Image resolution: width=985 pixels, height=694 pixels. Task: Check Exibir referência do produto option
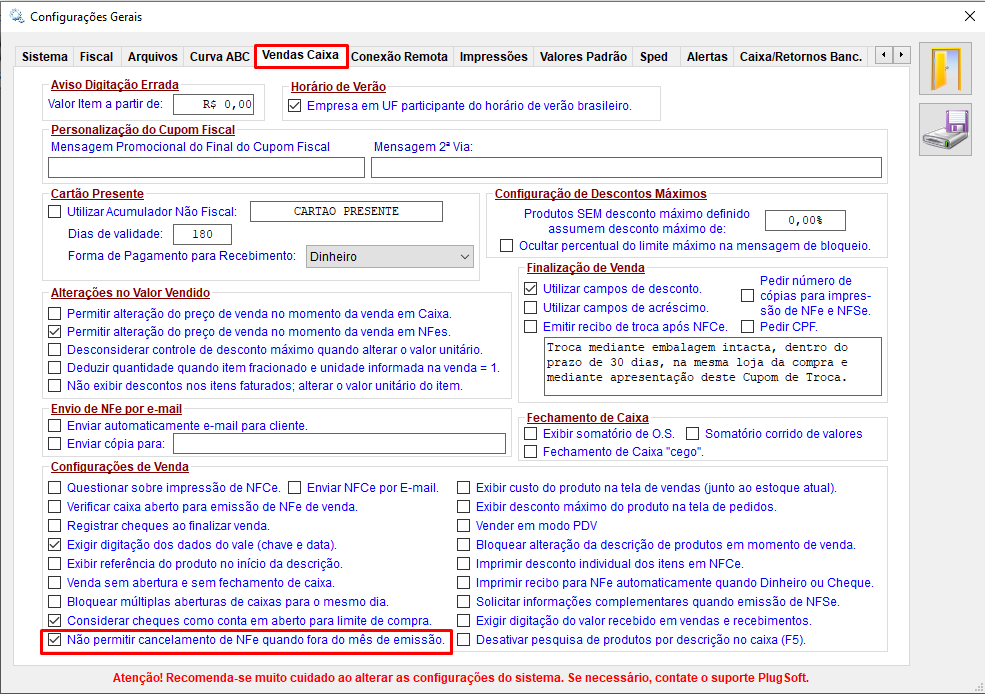point(55,563)
